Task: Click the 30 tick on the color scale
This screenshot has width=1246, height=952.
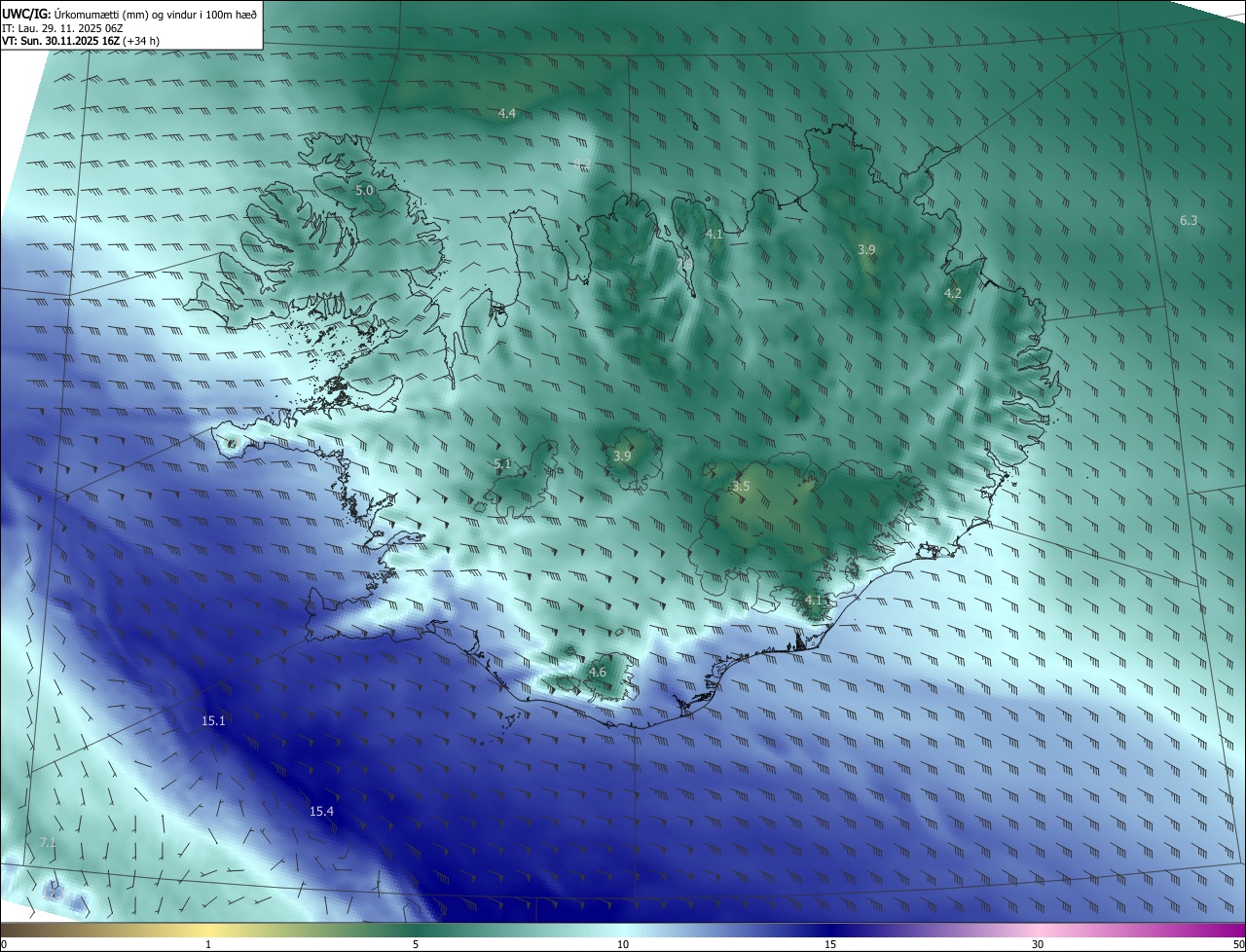Action: click(x=1038, y=945)
